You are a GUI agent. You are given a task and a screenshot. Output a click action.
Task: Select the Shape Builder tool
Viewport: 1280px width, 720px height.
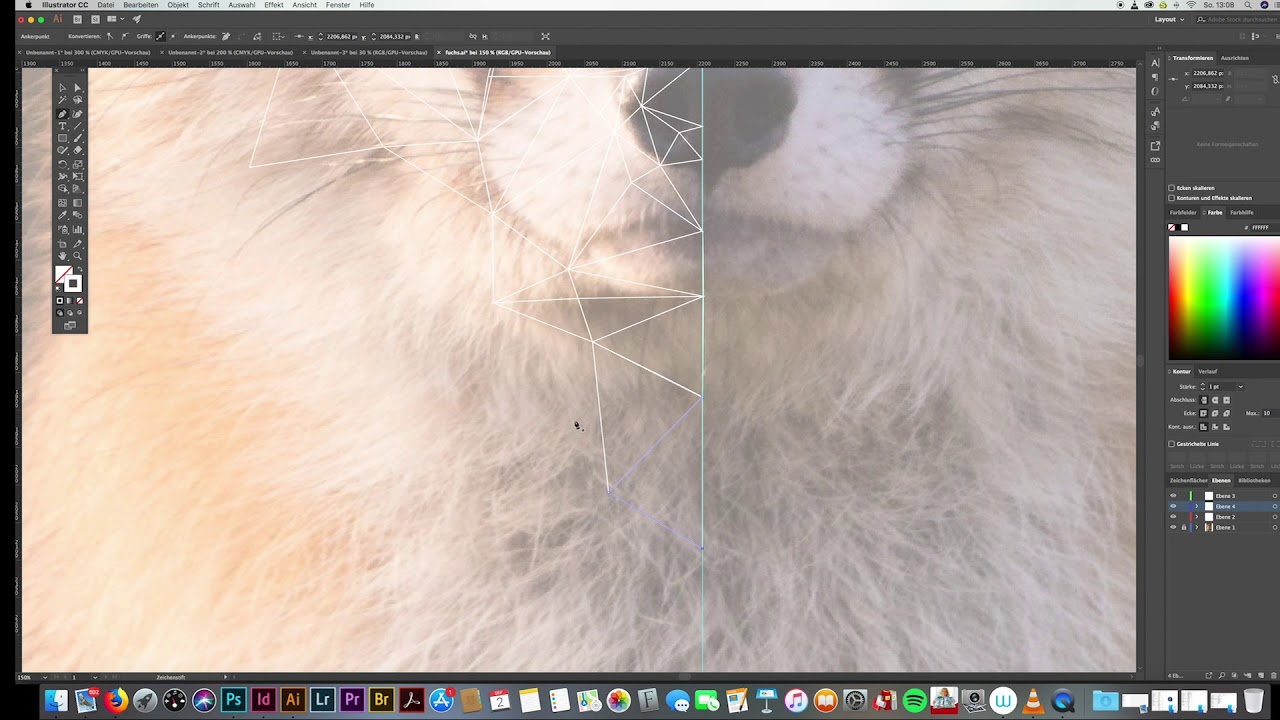coord(62,188)
